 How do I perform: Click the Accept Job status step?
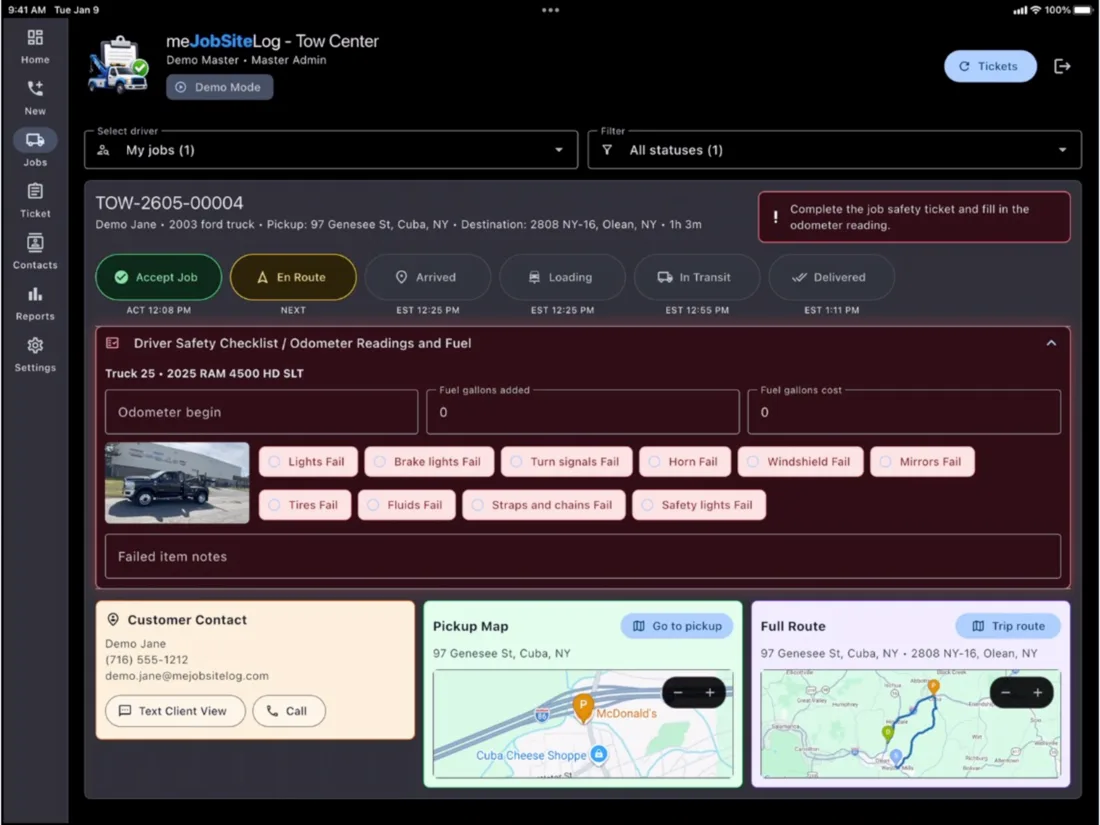click(159, 277)
